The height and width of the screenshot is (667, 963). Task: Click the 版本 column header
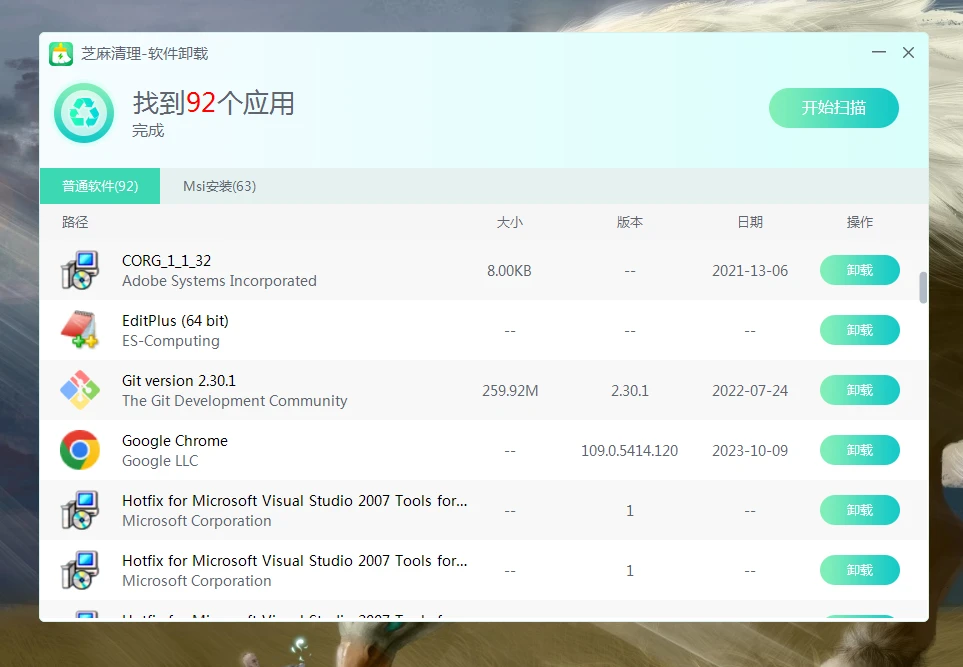click(629, 222)
